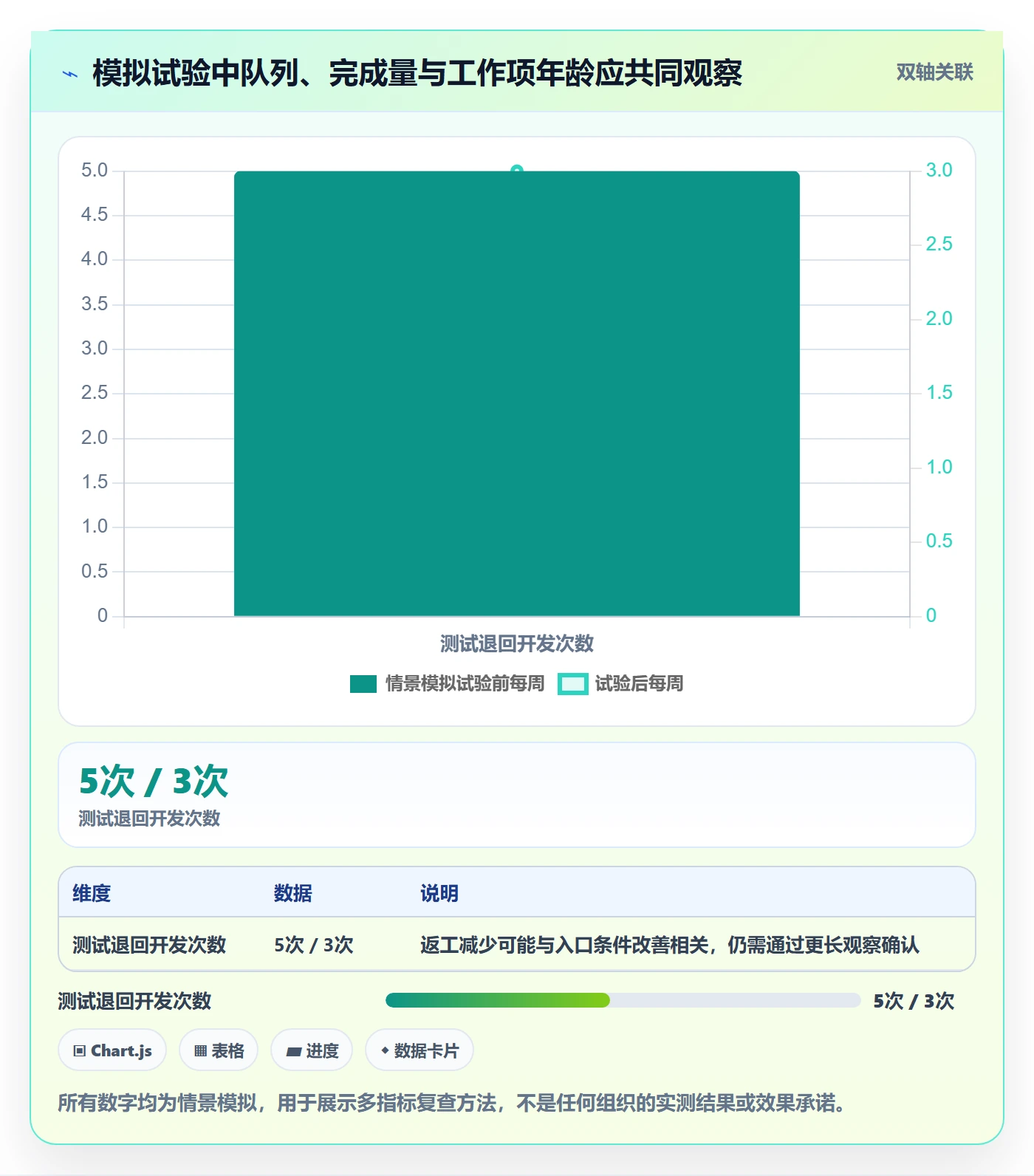Image resolution: width=1034 pixels, height=1176 pixels.
Task: Click the description cell starting 返工减少可能
Action: pyautogui.click(x=670, y=945)
